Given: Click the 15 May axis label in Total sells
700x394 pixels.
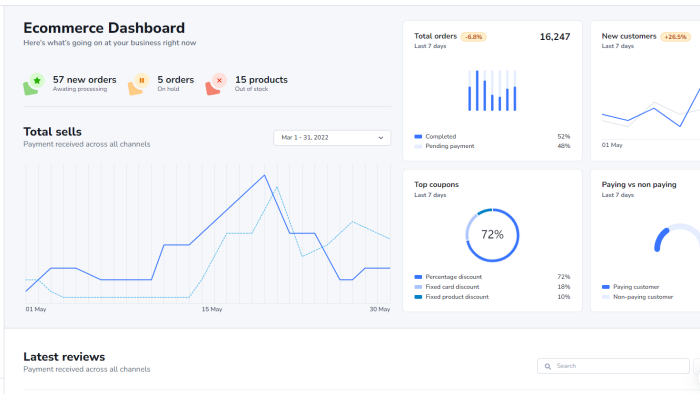Looking at the screenshot, I should (x=212, y=309).
